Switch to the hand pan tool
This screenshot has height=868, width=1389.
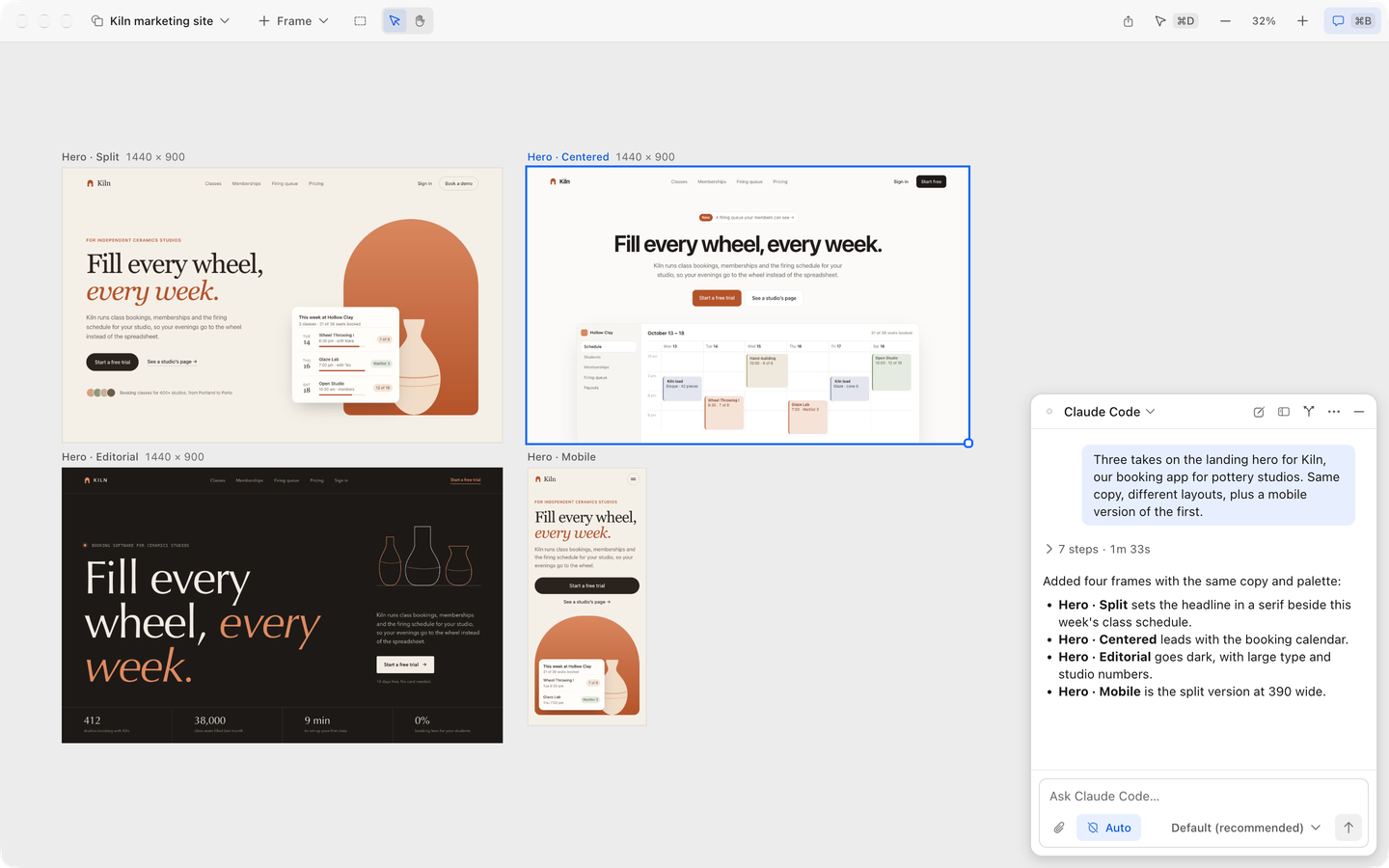[x=420, y=20]
